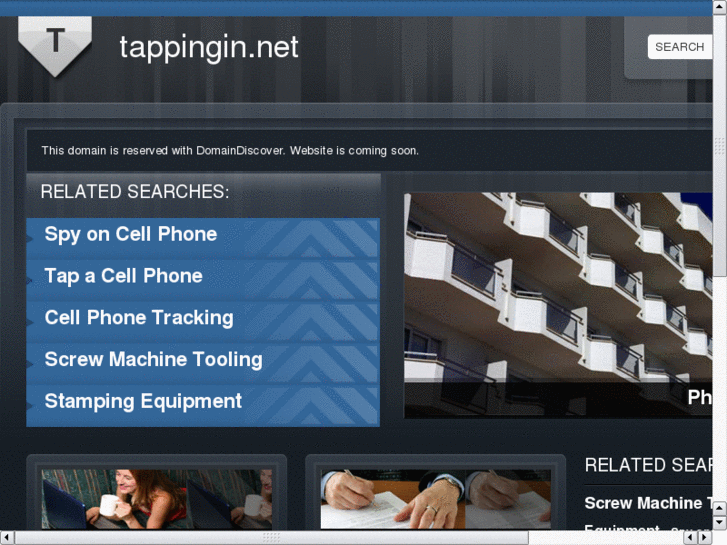Click the tappingin.net site title

click(209, 47)
